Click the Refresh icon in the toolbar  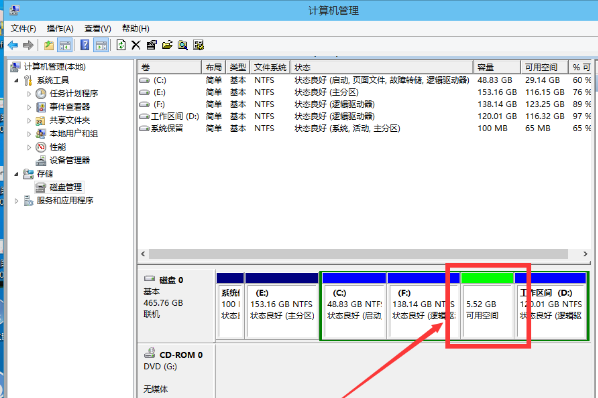point(121,45)
